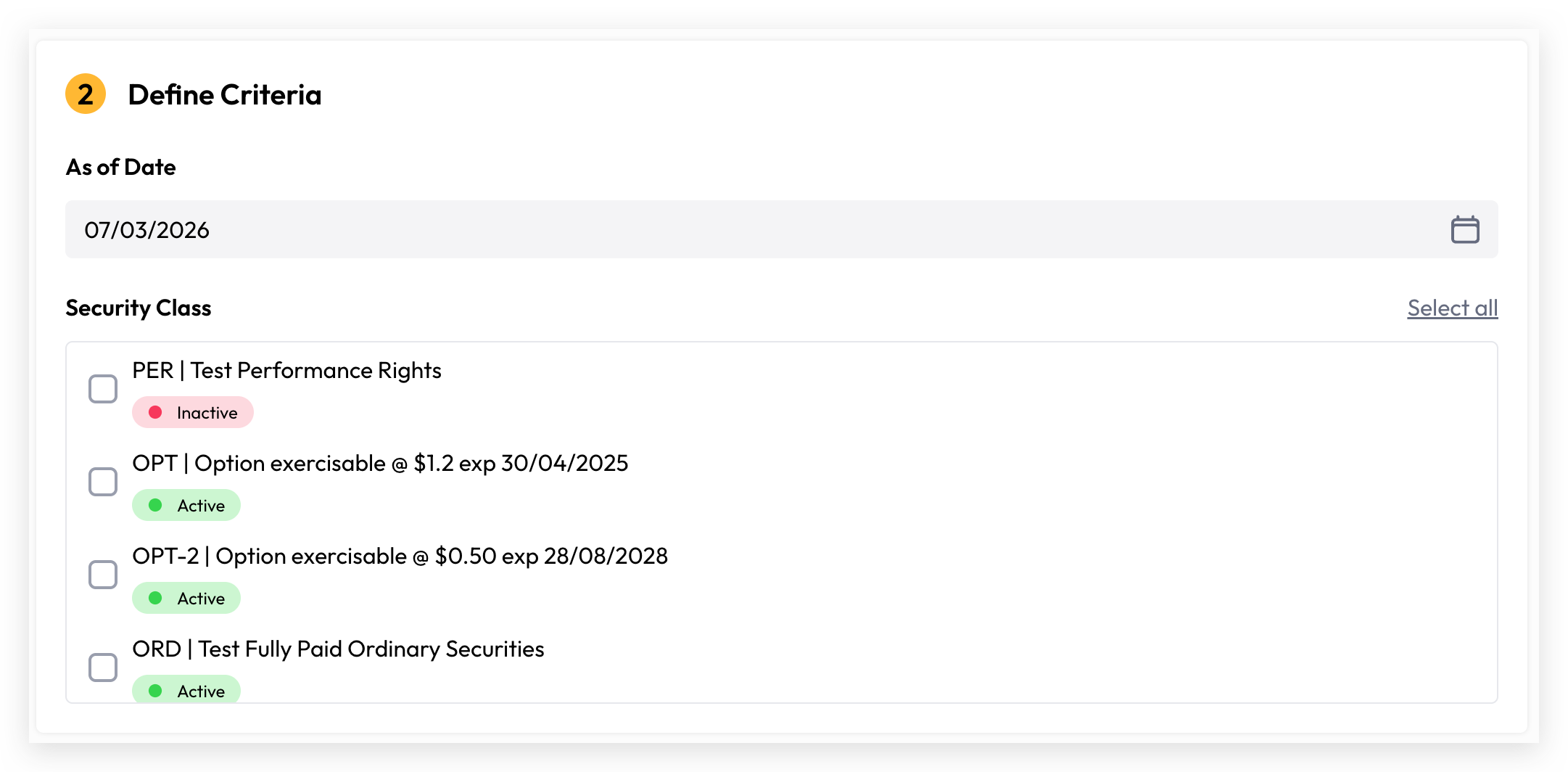Click the As of Date label
Viewport: 1568px width, 772px height.
tap(121, 167)
